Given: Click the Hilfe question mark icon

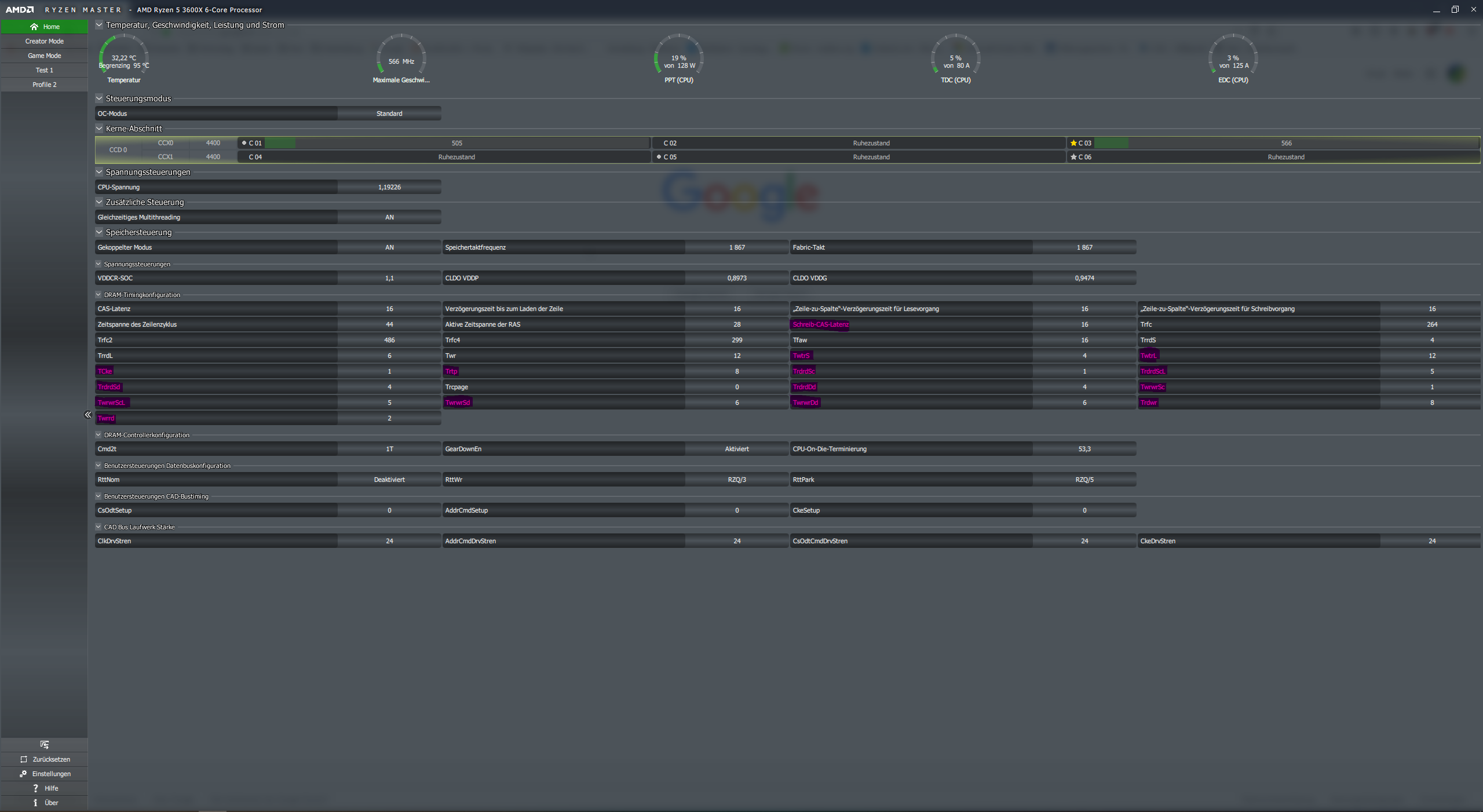Looking at the screenshot, I should point(35,788).
